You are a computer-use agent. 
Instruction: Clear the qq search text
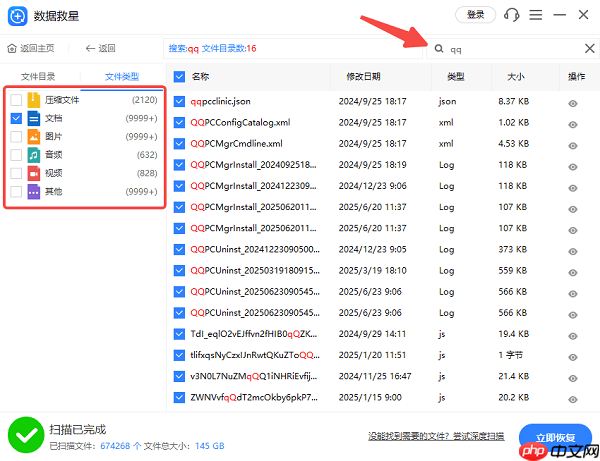pyautogui.click(x=589, y=49)
